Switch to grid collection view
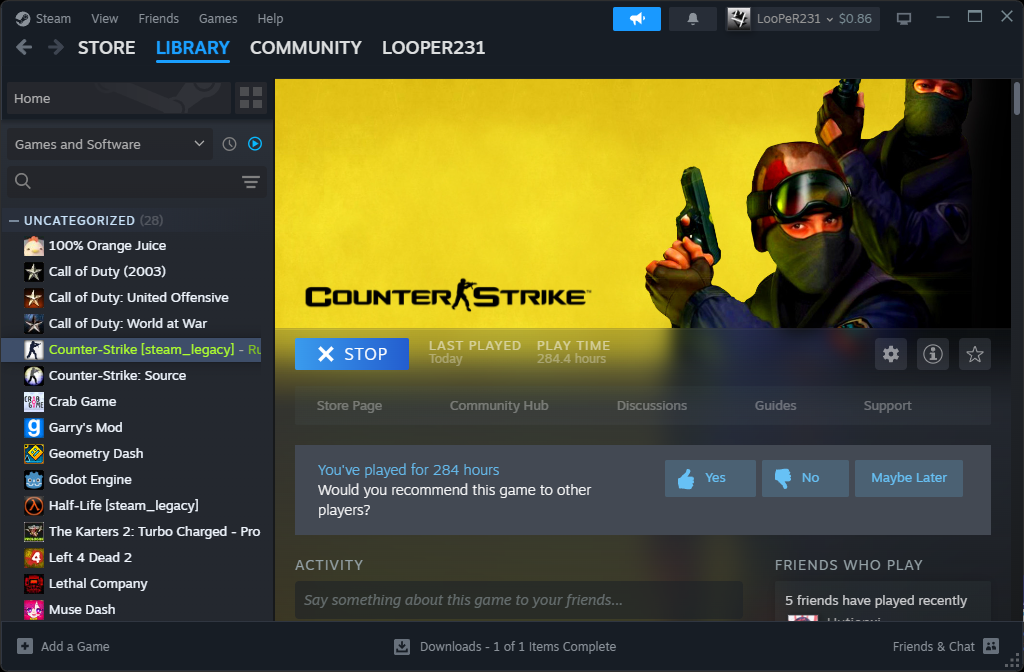The width and height of the screenshot is (1024, 672). [x=251, y=98]
